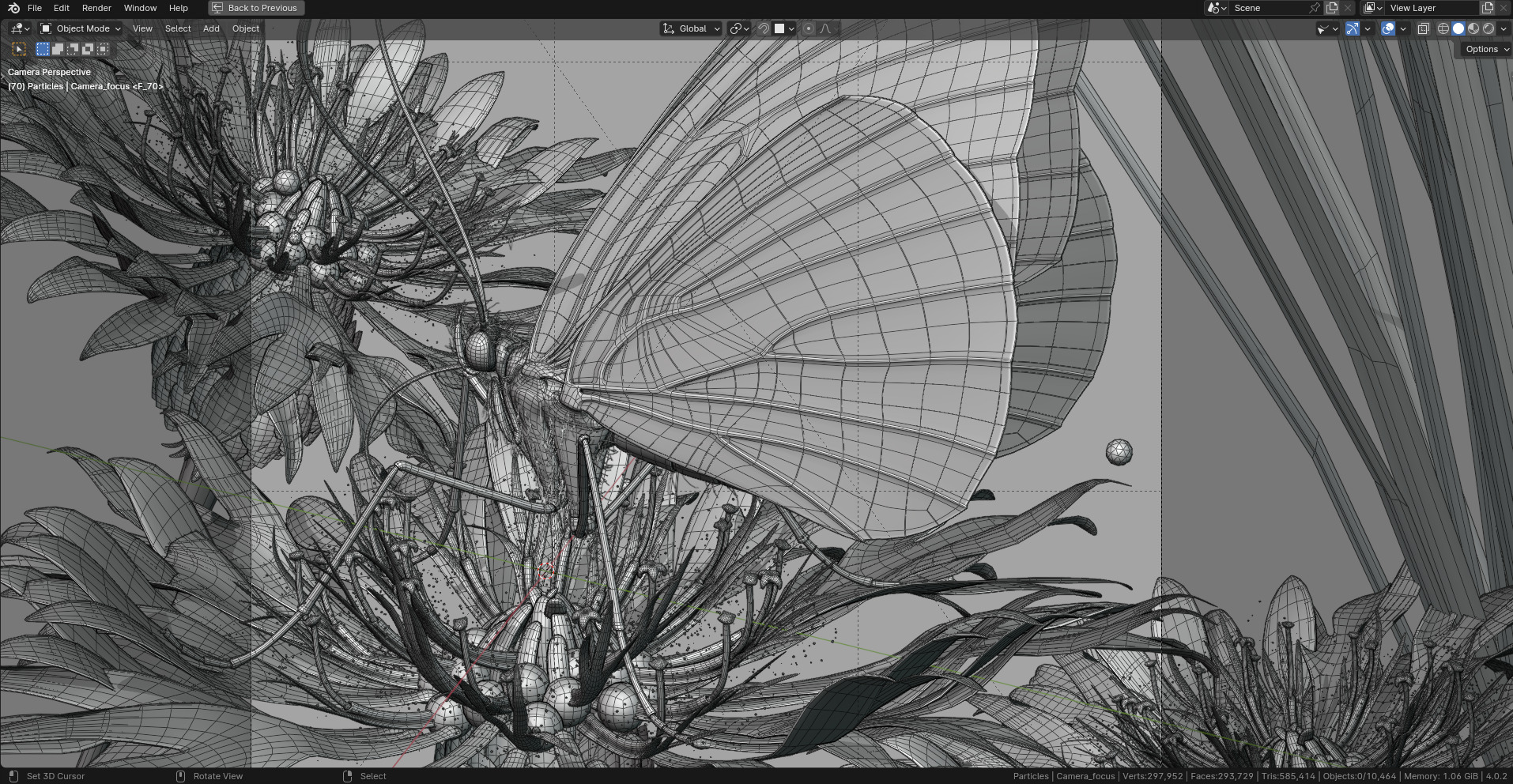The height and width of the screenshot is (784, 1513).
Task: Click the Memory: 1.06 GiB status entry
Action: (x=1441, y=776)
